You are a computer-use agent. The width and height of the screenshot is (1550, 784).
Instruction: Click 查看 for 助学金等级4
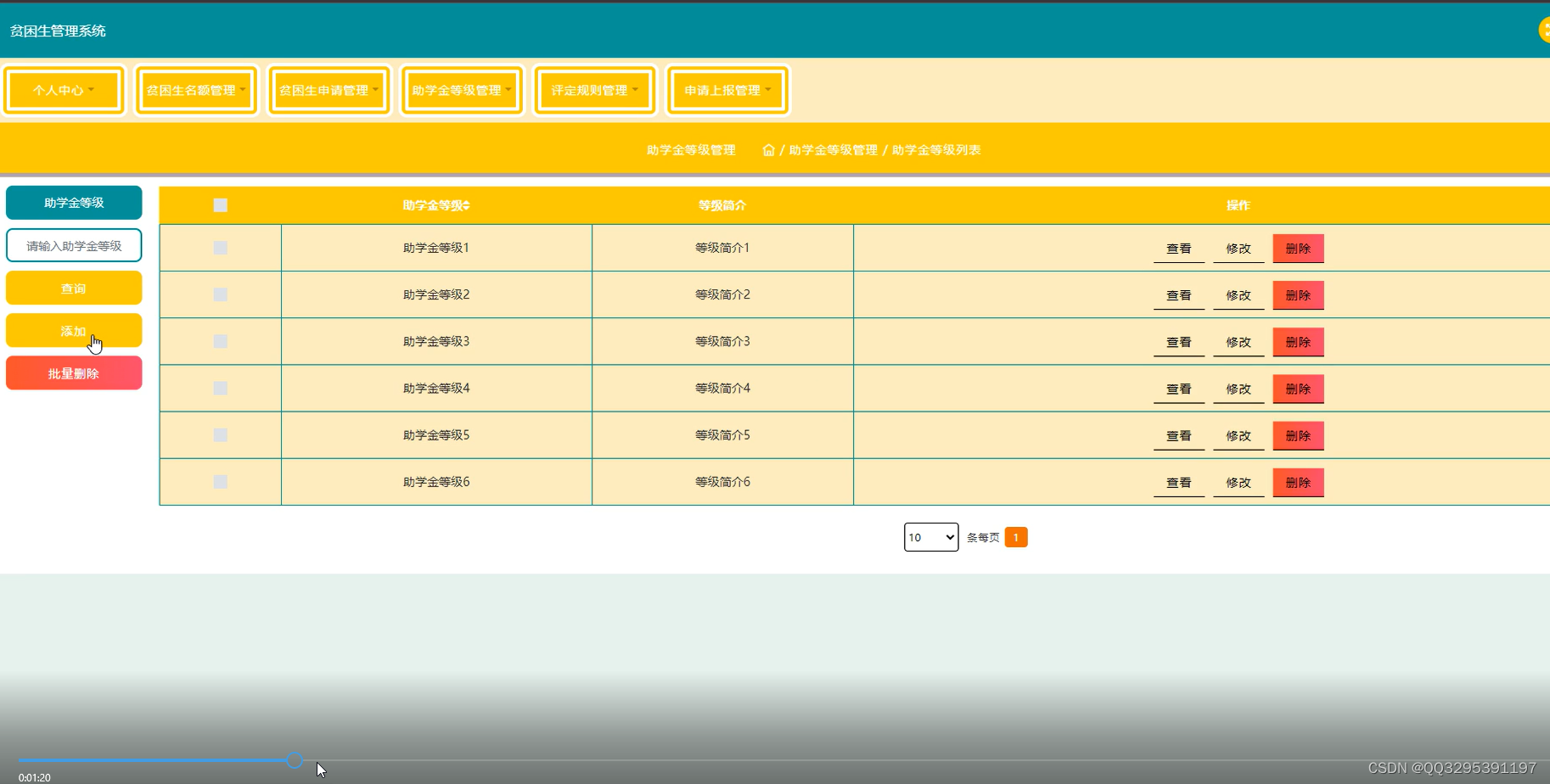tap(1179, 389)
